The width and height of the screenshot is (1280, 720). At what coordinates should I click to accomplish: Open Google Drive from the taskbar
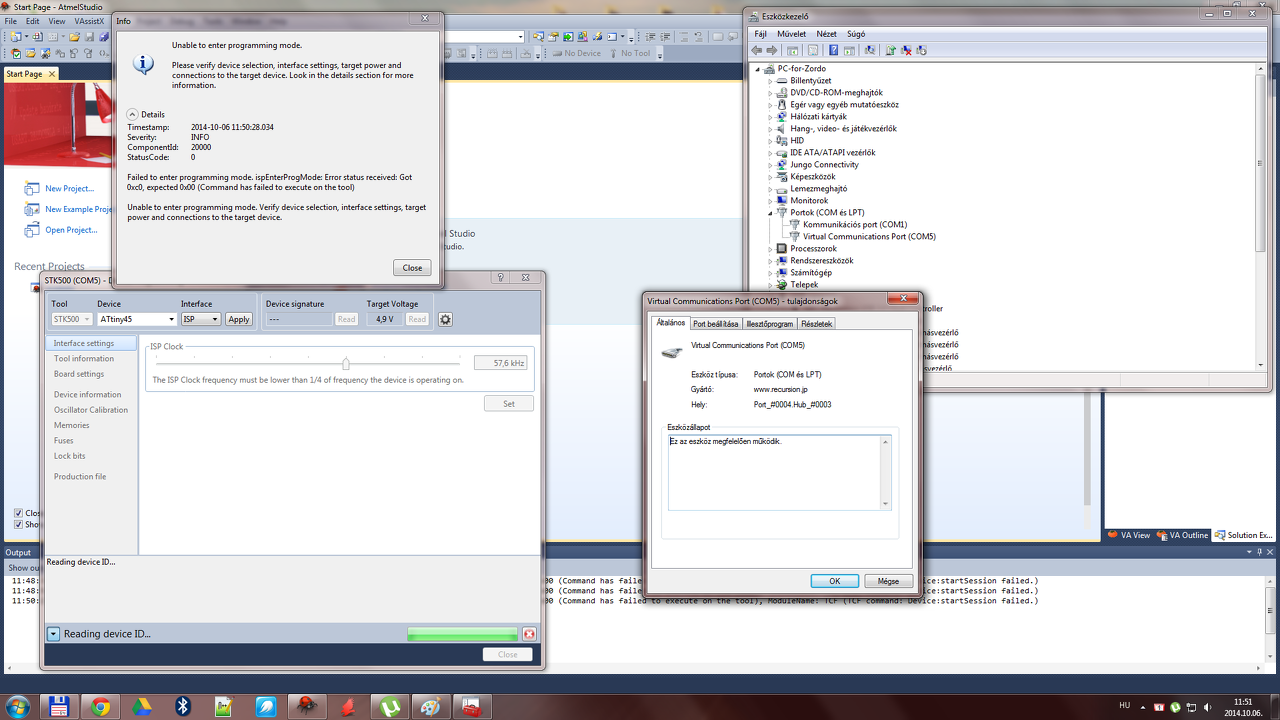141,706
